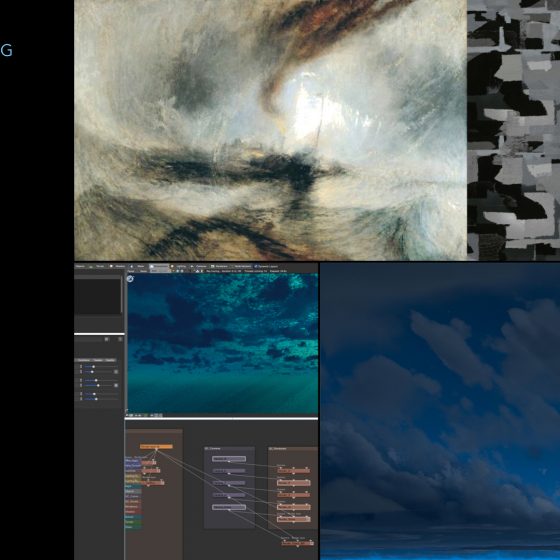Switch to the Cameras tab
This screenshot has width=560, height=560.
coord(199,266)
